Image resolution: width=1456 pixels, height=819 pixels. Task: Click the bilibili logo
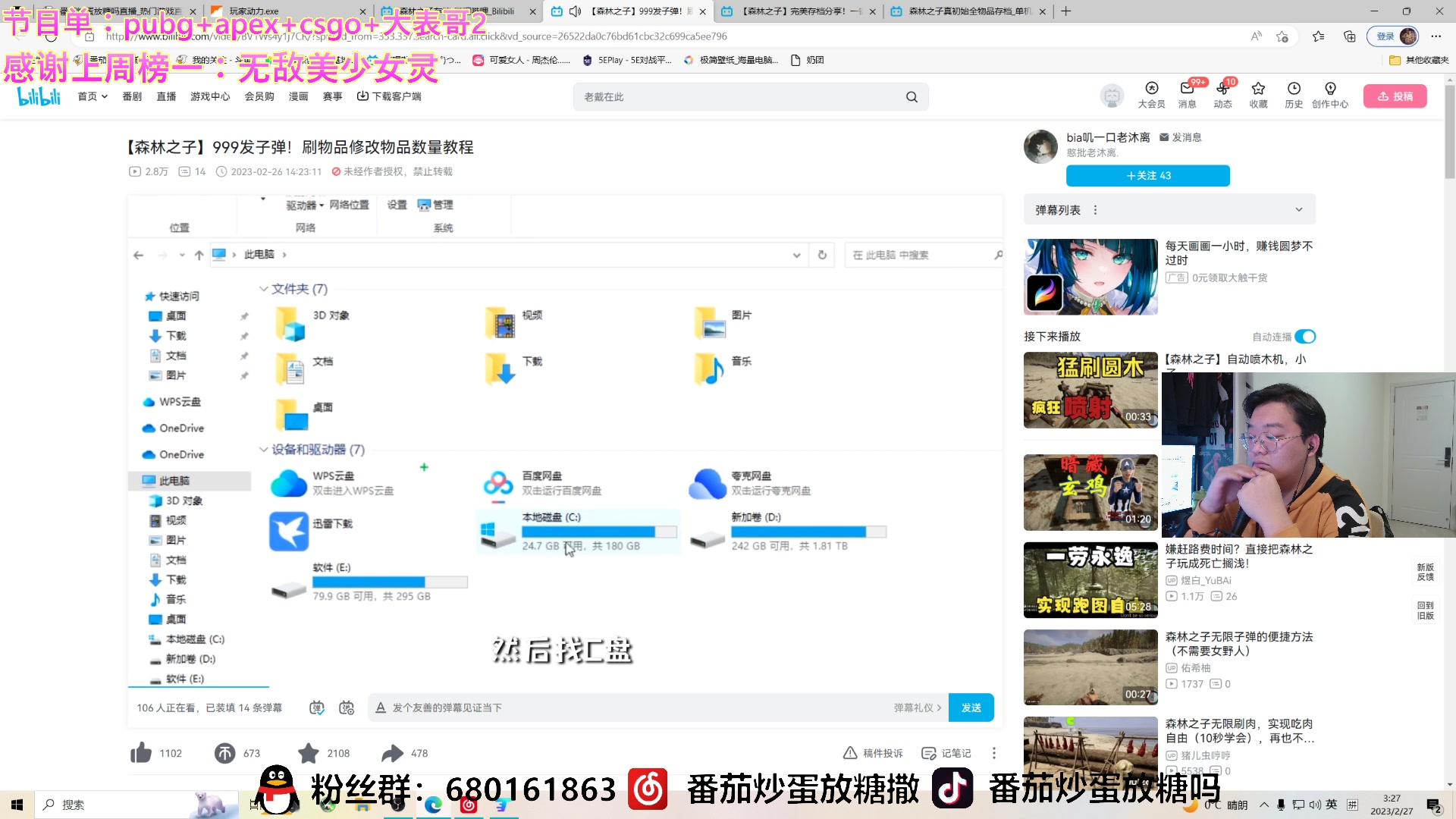[x=39, y=96]
